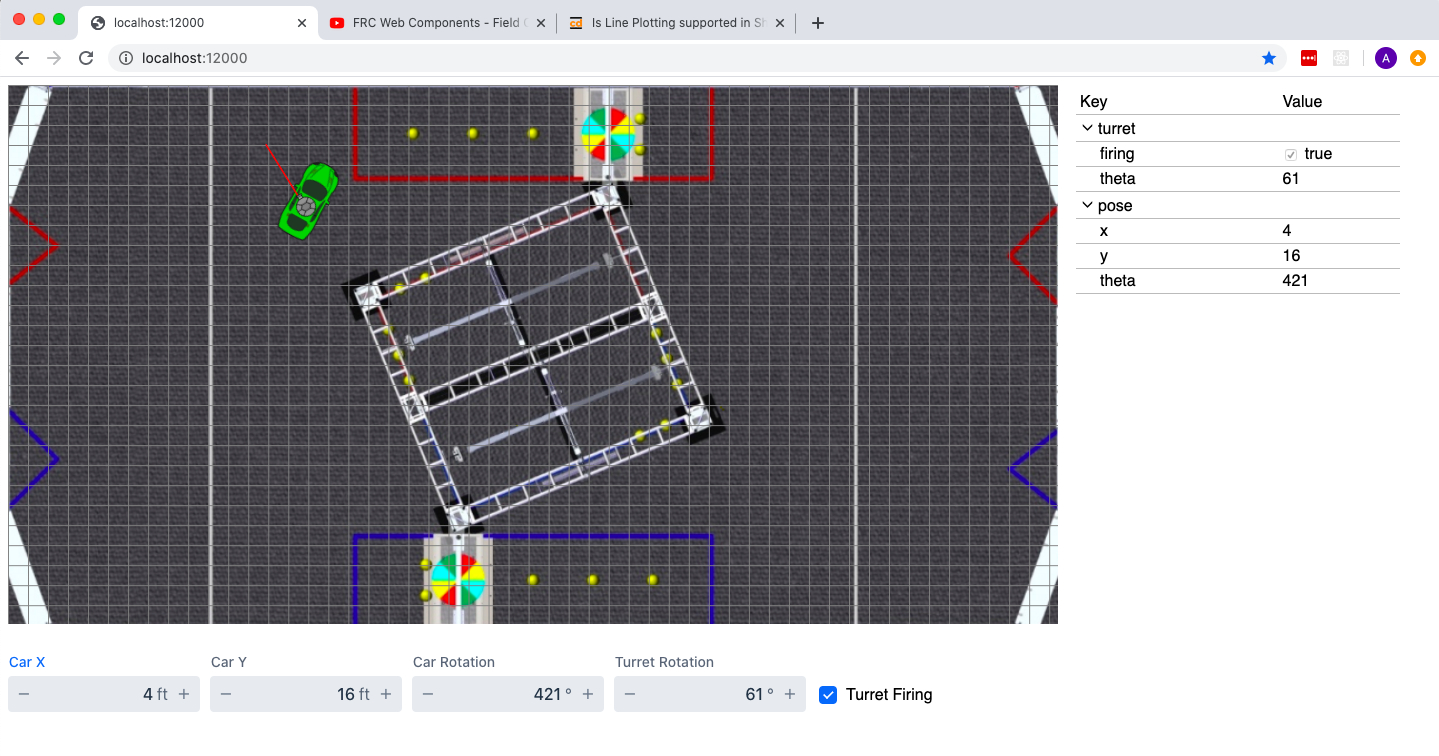
Task: Decrease Car X value with minus
Action: point(24,694)
